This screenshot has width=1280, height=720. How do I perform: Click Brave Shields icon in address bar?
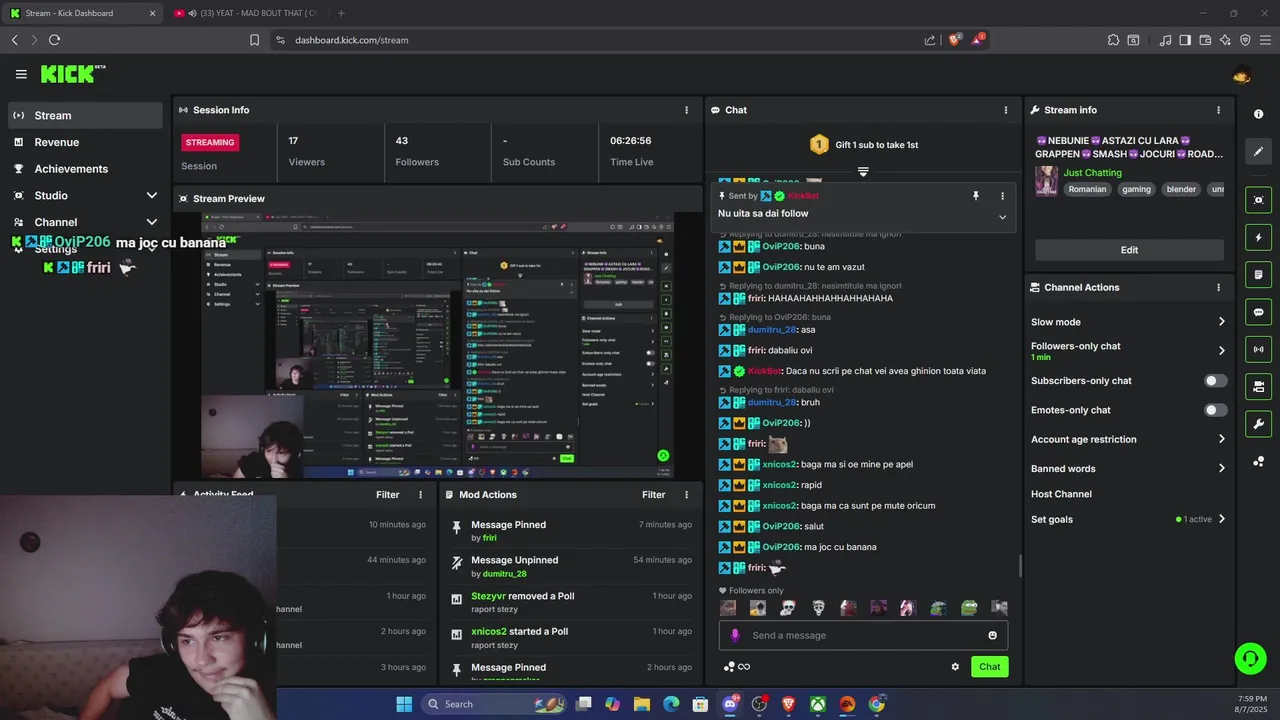point(954,40)
